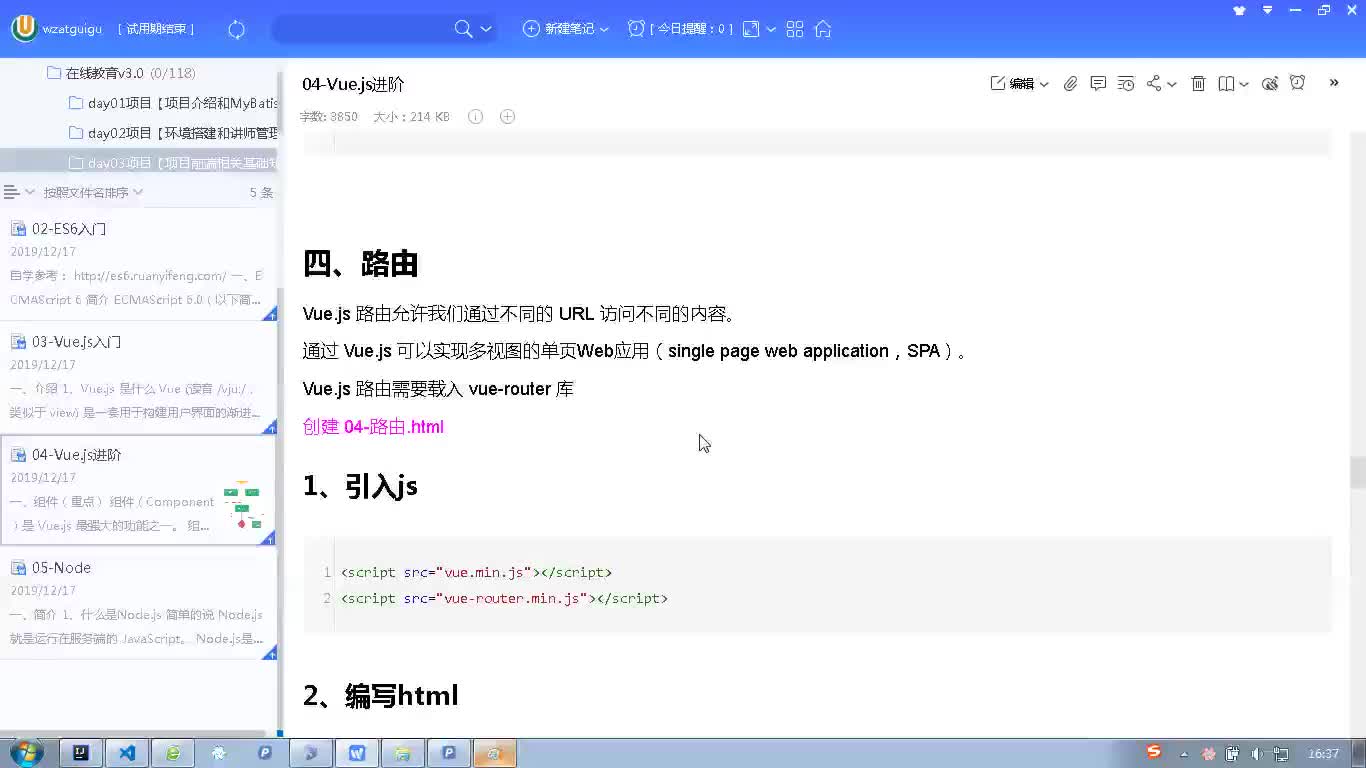Click the thumbnail in 04-Vue.js进阶 note card

click(x=242, y=505)
